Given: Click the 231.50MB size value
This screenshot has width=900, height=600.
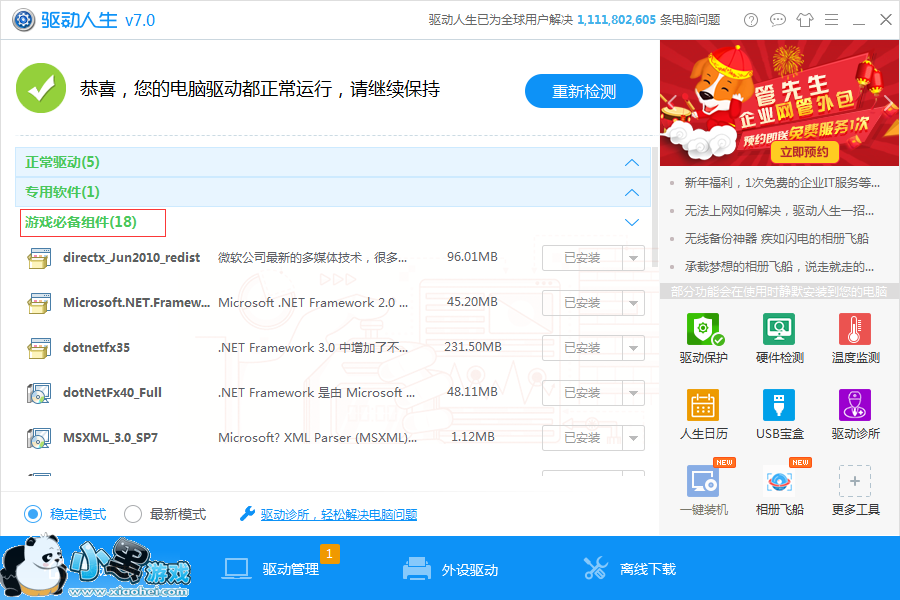Looking at the screenshot, I should pos(472,347).
